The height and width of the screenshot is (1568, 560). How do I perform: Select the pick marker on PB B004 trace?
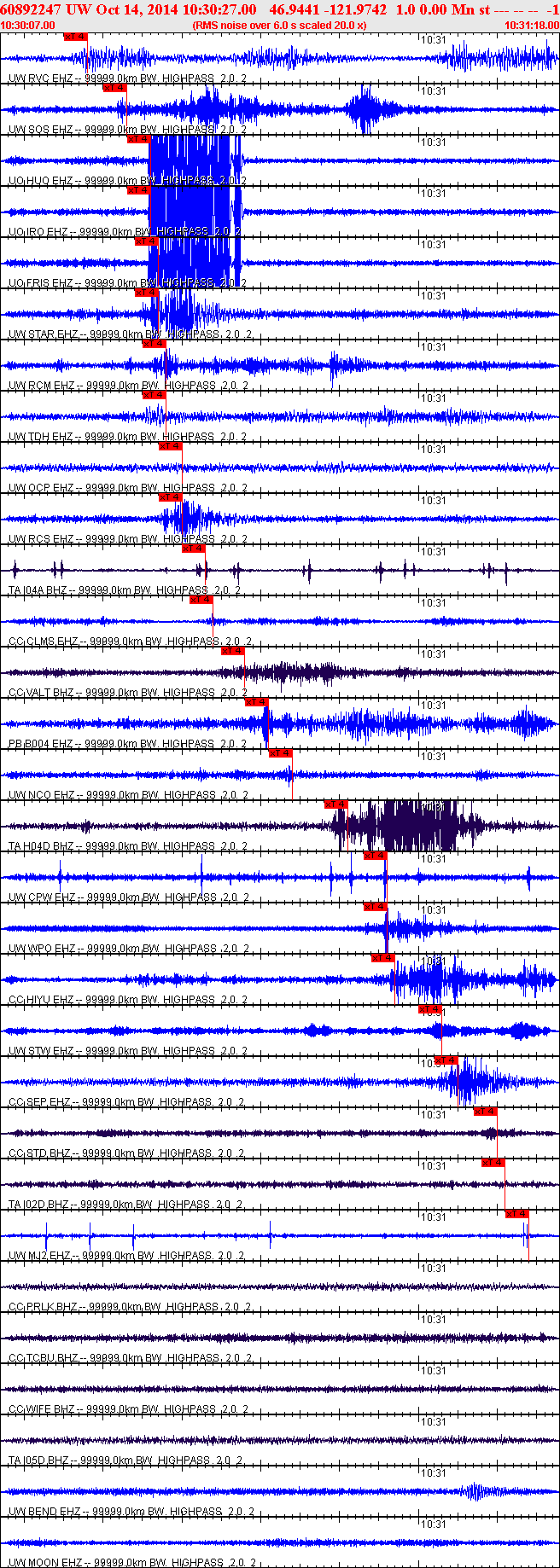257,702
